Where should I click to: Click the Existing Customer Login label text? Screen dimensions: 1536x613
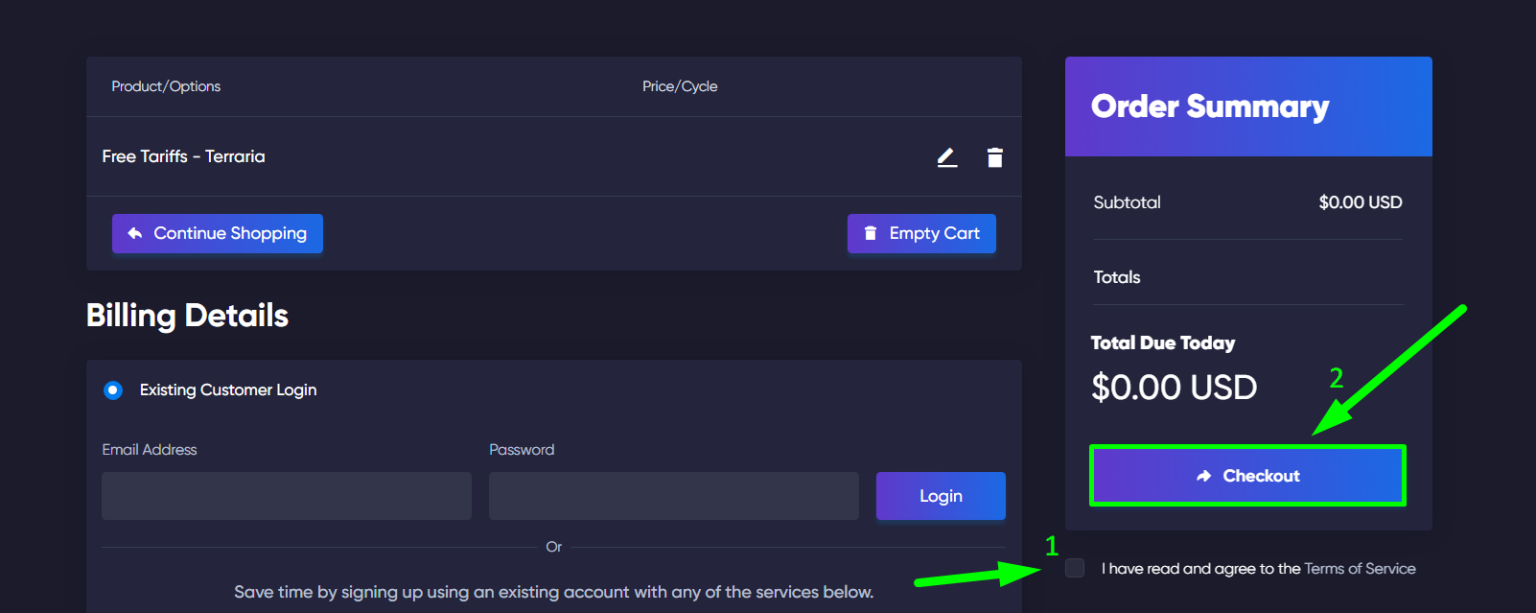228,390
